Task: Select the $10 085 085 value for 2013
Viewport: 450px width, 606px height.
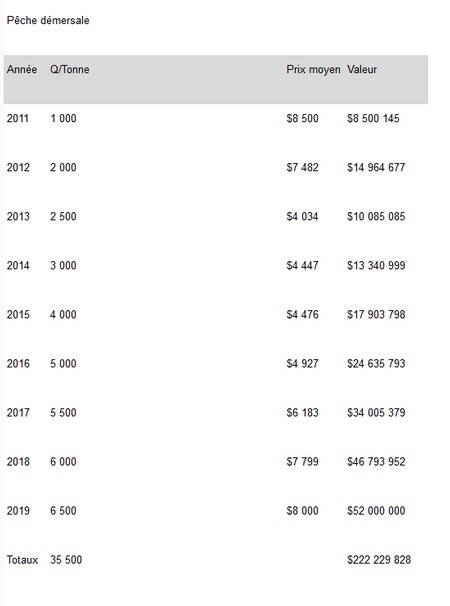Action: (376, 216)
